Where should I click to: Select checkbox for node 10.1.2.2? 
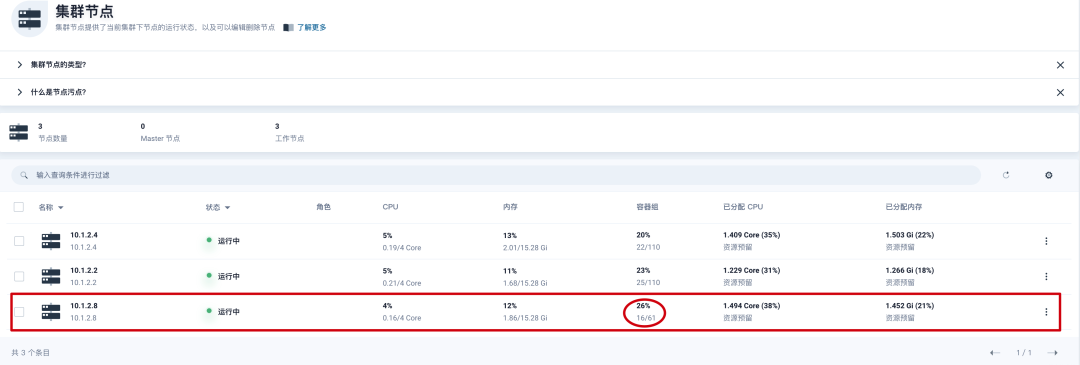pos(19,276)
